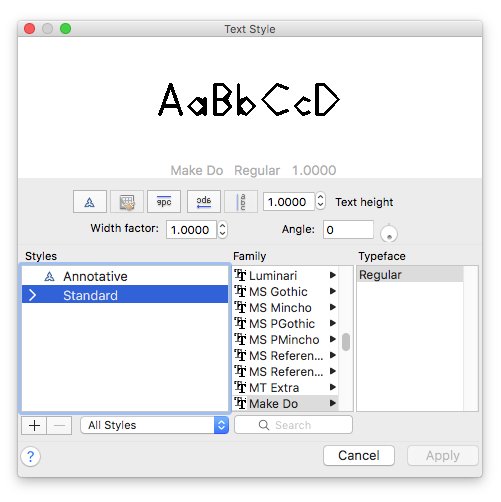501x502 pixels.
Task: Toggle the vertical text effect button
Action: 241,202
